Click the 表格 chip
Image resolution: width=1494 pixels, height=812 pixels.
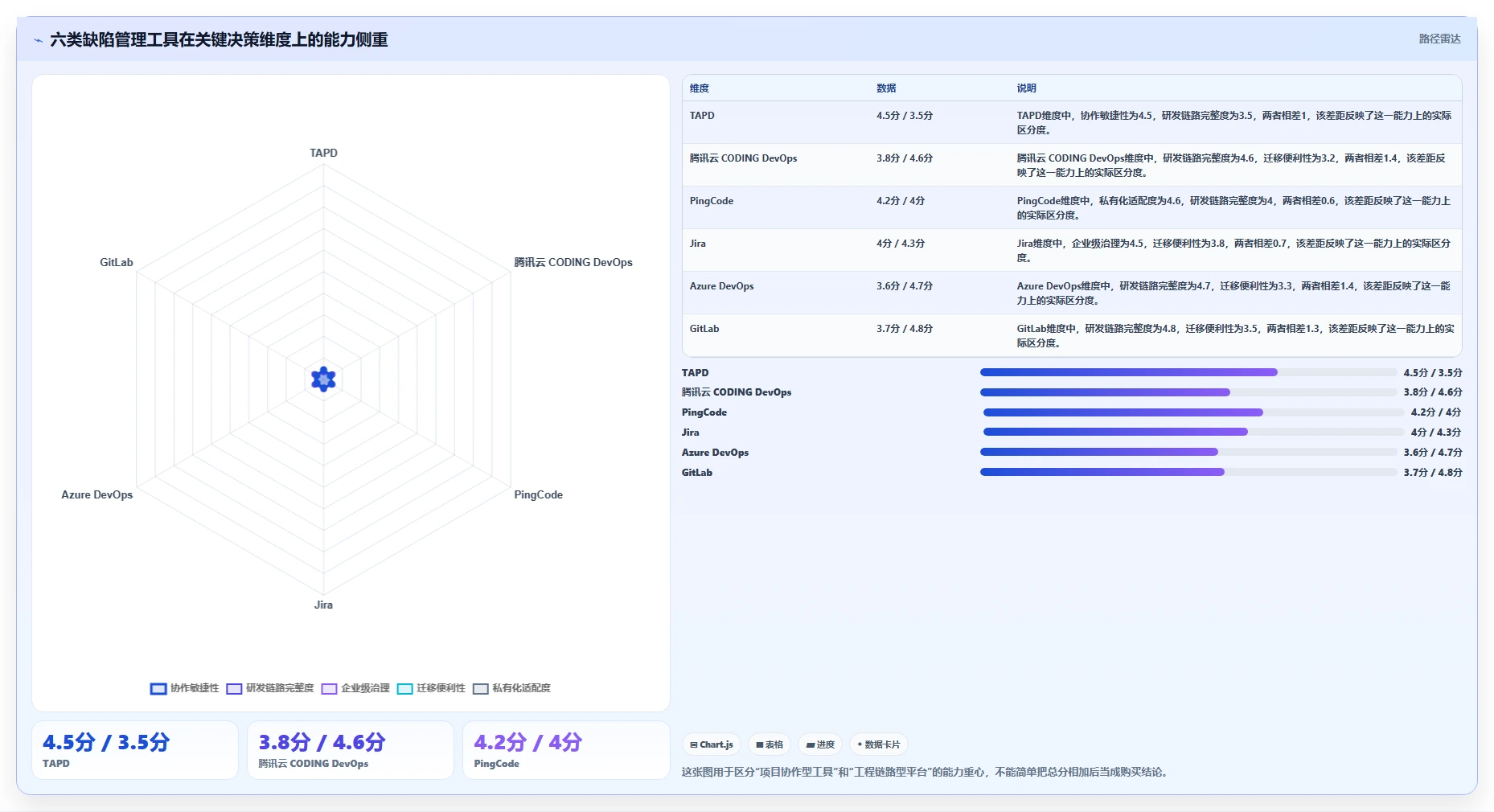tap(770, 744)
